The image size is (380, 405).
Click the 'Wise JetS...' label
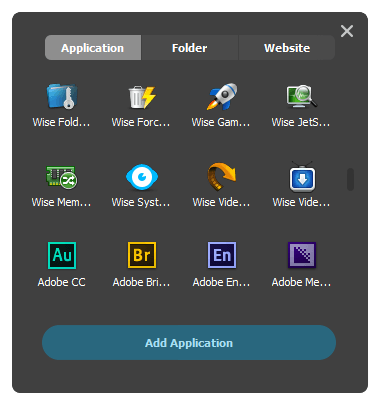pyautogui.click(x=301, y=122)
